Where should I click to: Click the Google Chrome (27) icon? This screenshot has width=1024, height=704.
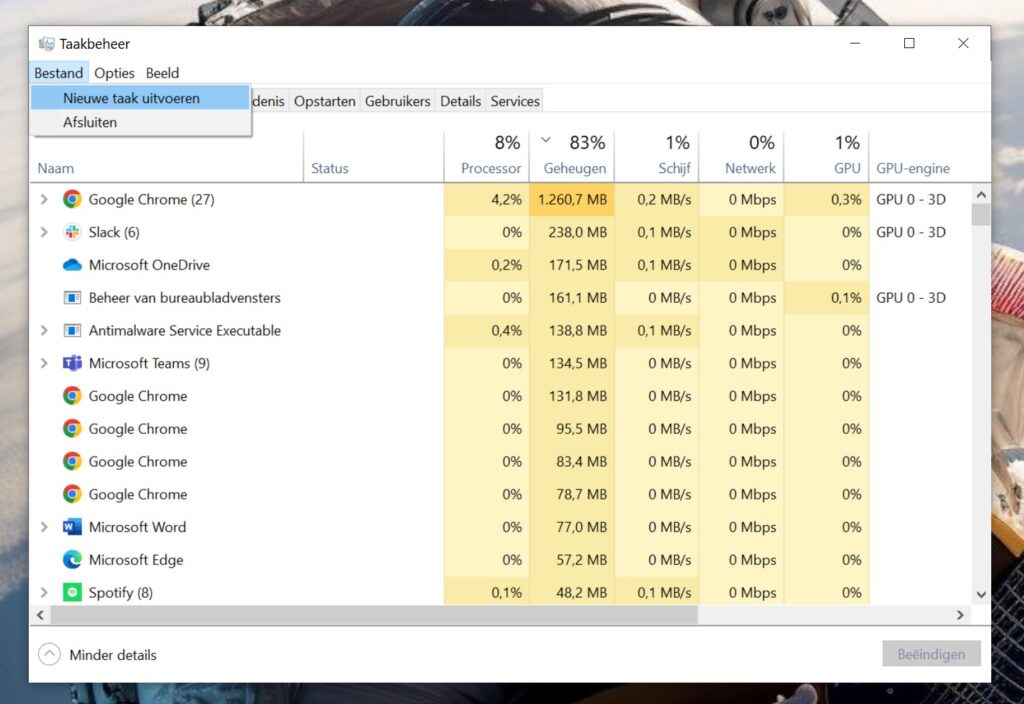[72, 199]
